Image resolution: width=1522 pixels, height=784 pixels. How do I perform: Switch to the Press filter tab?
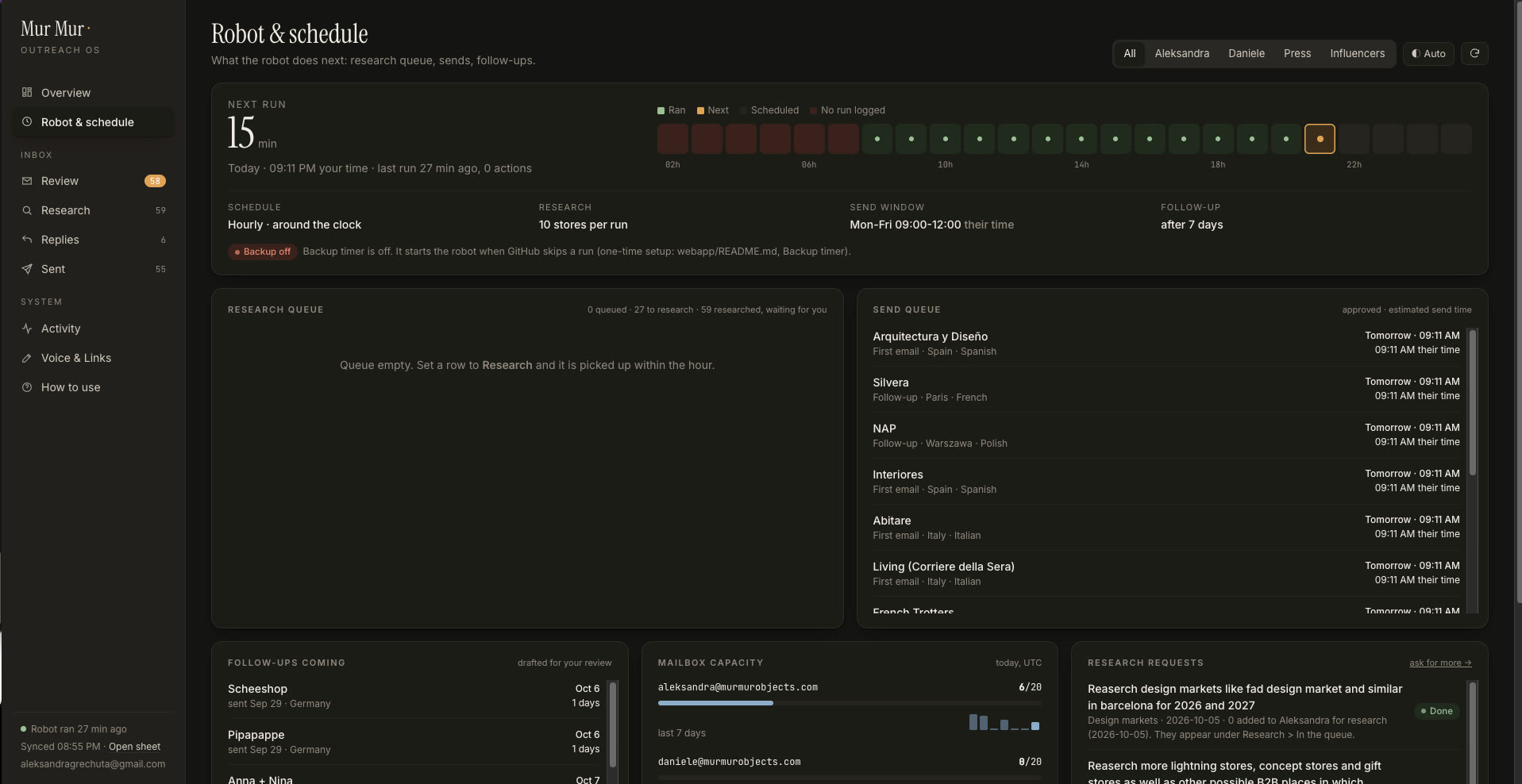[1297, 53]
